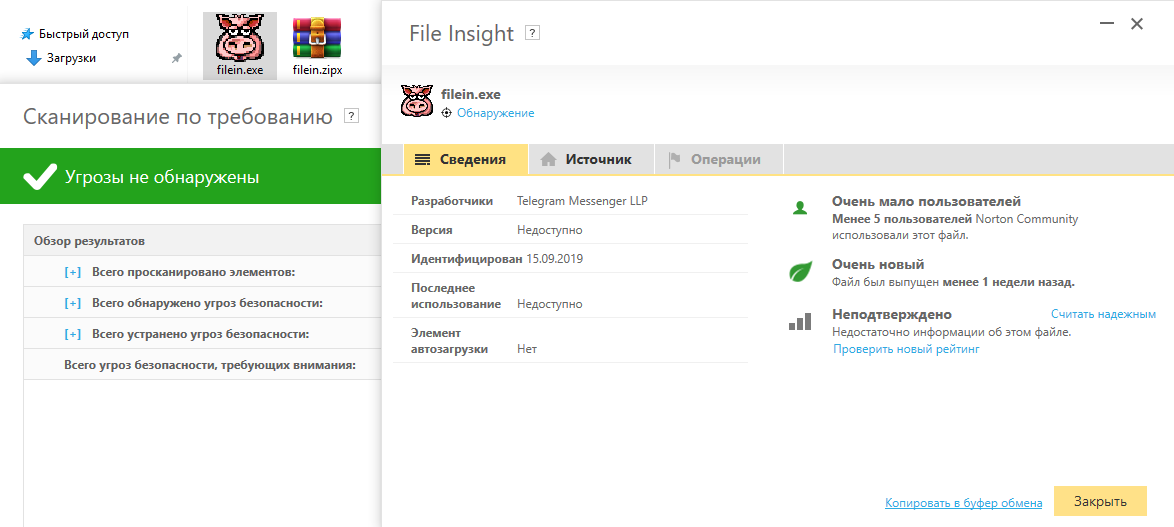The image size is (1174, 527).
Task: Click the Версия label
Action: pyautogui.click(x=431, y=230)
